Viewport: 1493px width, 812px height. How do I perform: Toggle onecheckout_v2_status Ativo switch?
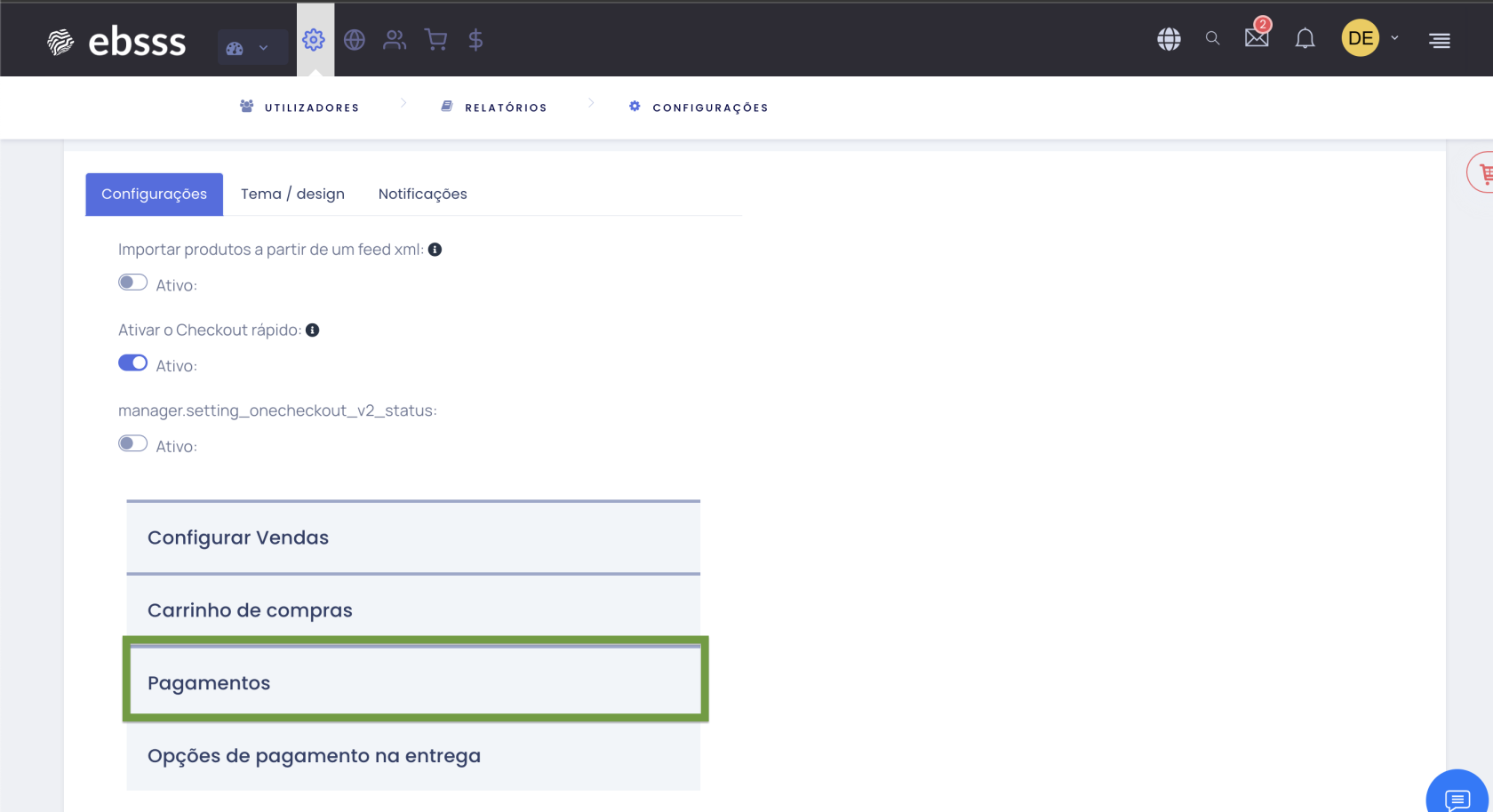click(133, 443)
